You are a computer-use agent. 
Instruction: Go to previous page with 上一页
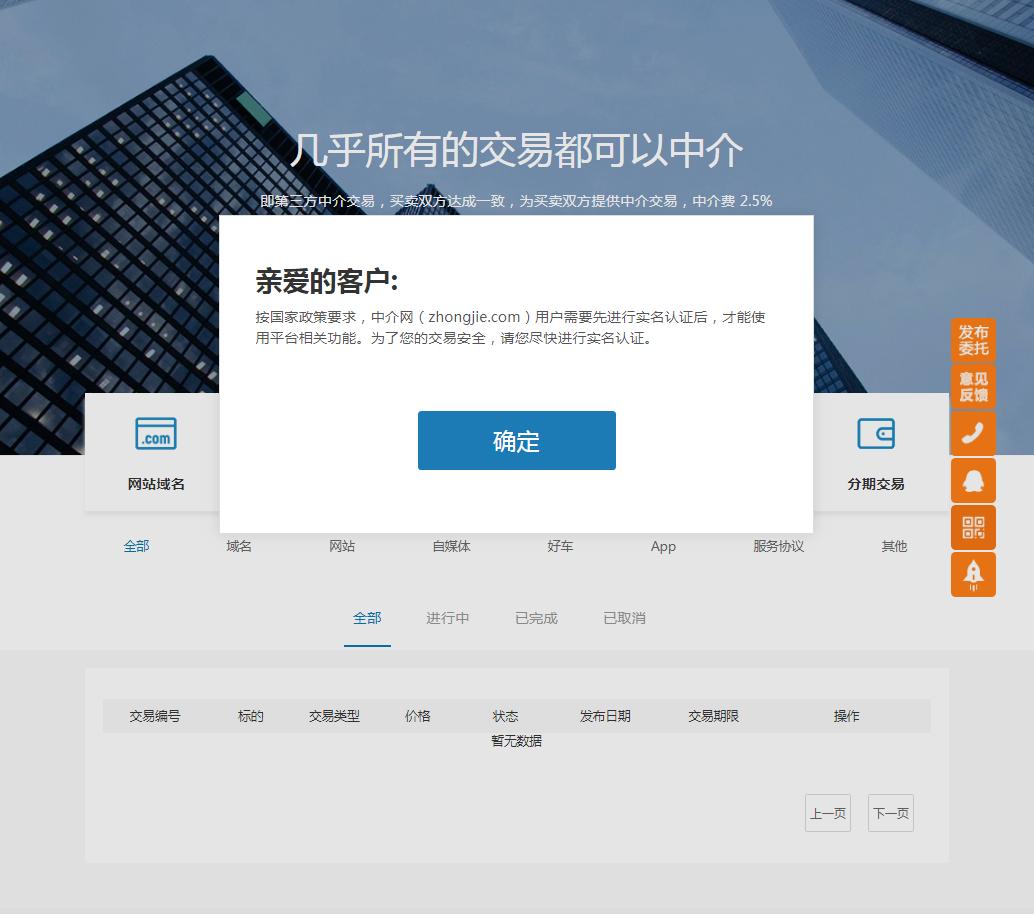828,813
